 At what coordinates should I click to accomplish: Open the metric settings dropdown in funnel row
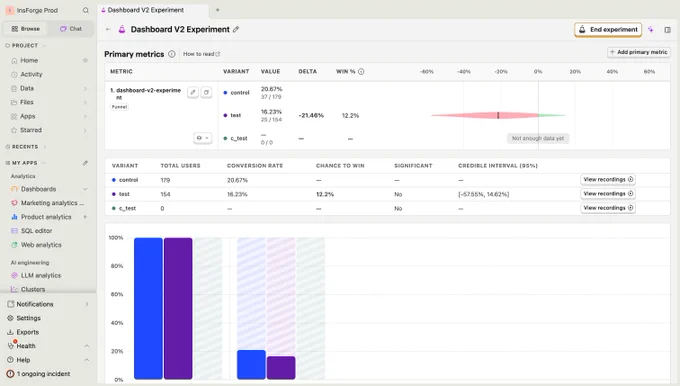click(x=202, y=138)
